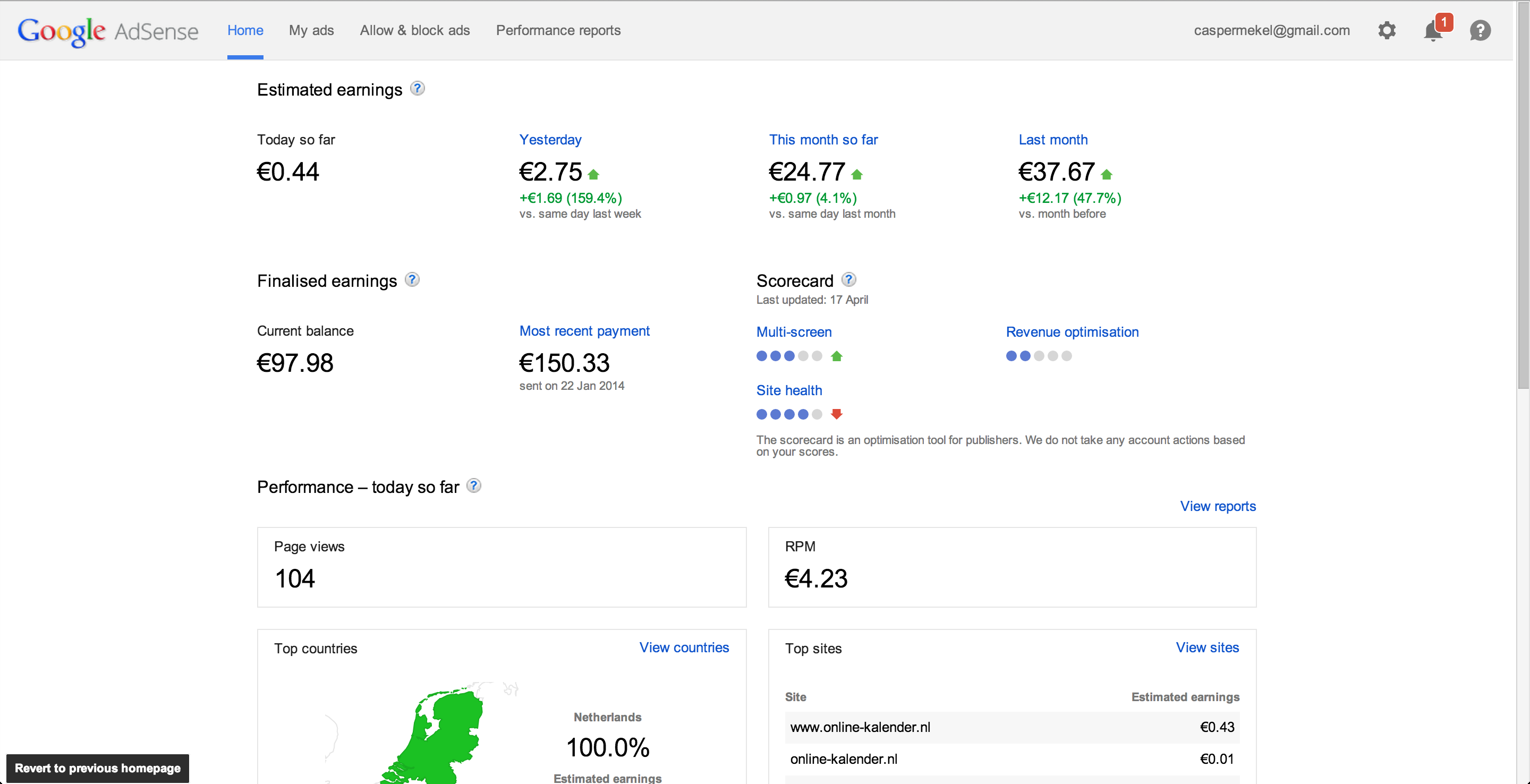Click the Current balance €97.98 value
This screenshot has height=784, width=1530.
coord(295,363)
